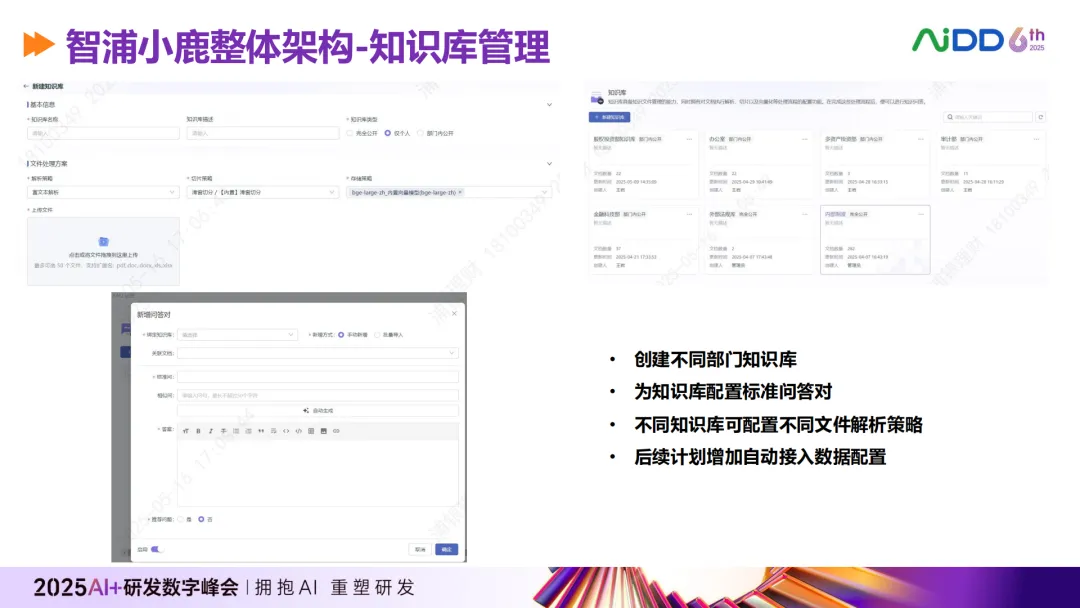The height and width of the screenshot is (608, 1080).
Task: Choose the 批量导入 radio option
Action: tap(375, 335)
